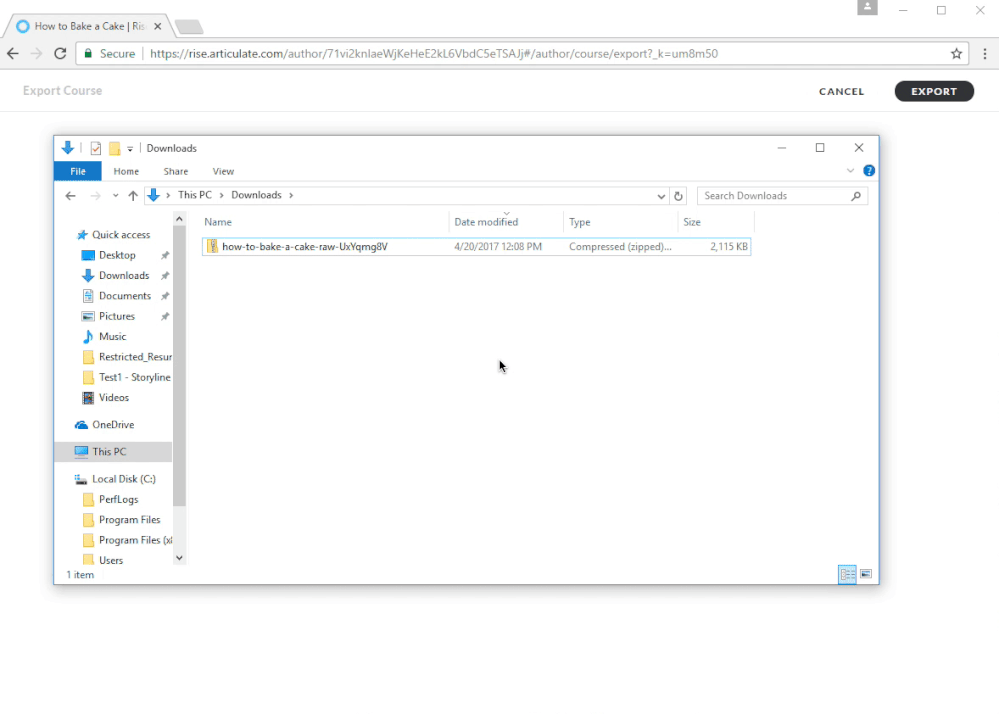Viewport: 999px width, 714px height.
Task: Switch to large icons view layout
Action: click(x=866, y=574)
